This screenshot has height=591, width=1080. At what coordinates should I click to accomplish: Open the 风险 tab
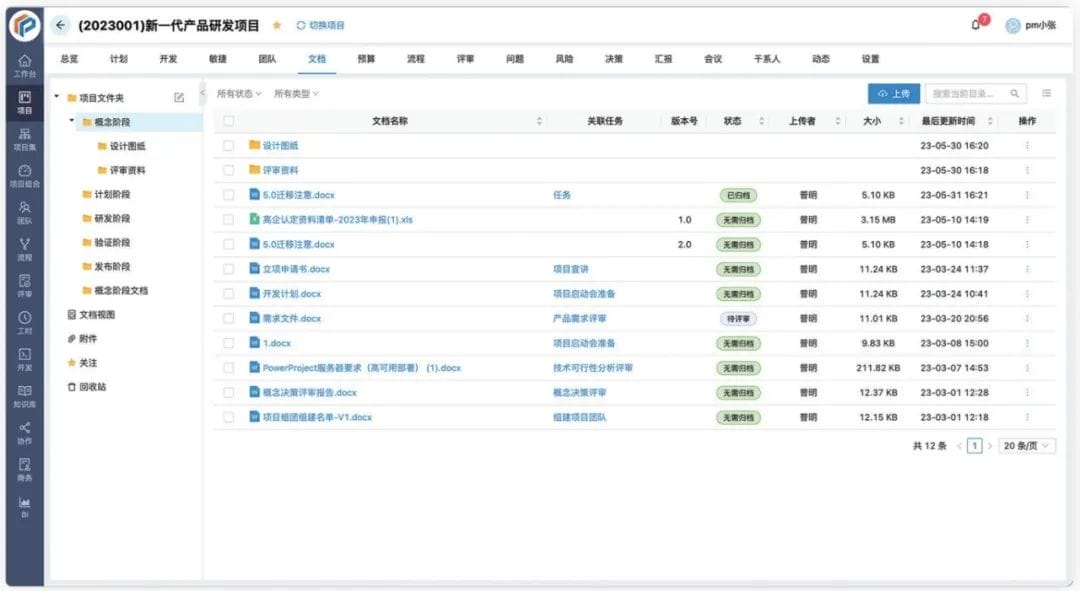[564, 58]
